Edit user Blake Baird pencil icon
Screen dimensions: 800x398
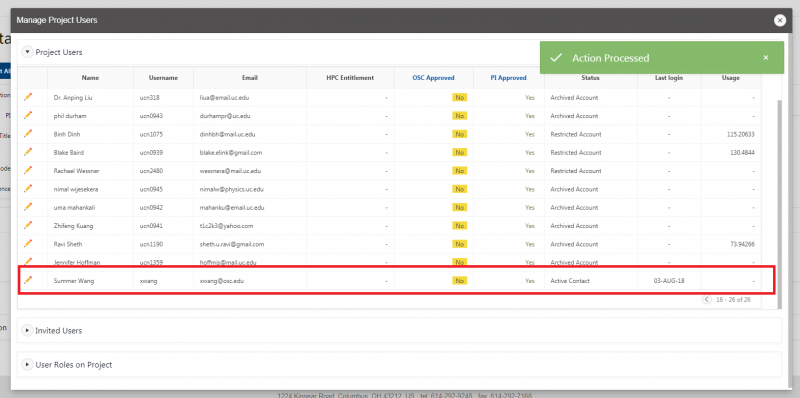point(28,152)
